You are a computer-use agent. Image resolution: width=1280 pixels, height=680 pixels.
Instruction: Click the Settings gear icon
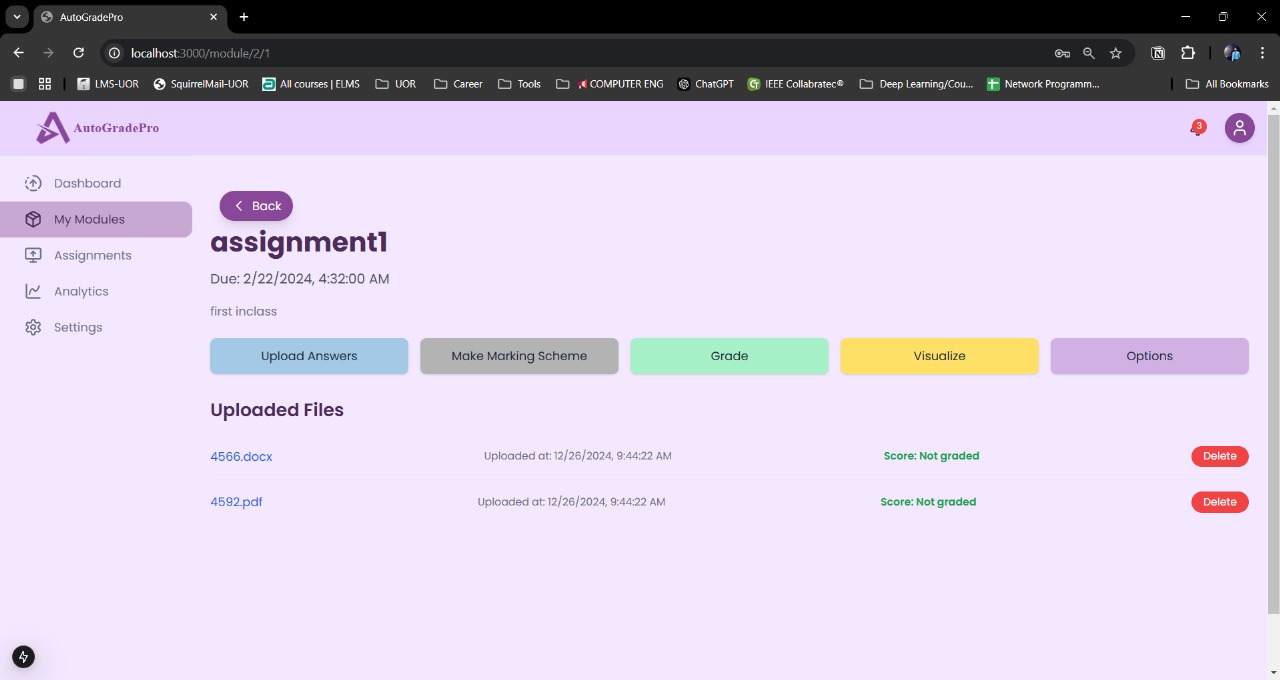(x=33, y=327)
